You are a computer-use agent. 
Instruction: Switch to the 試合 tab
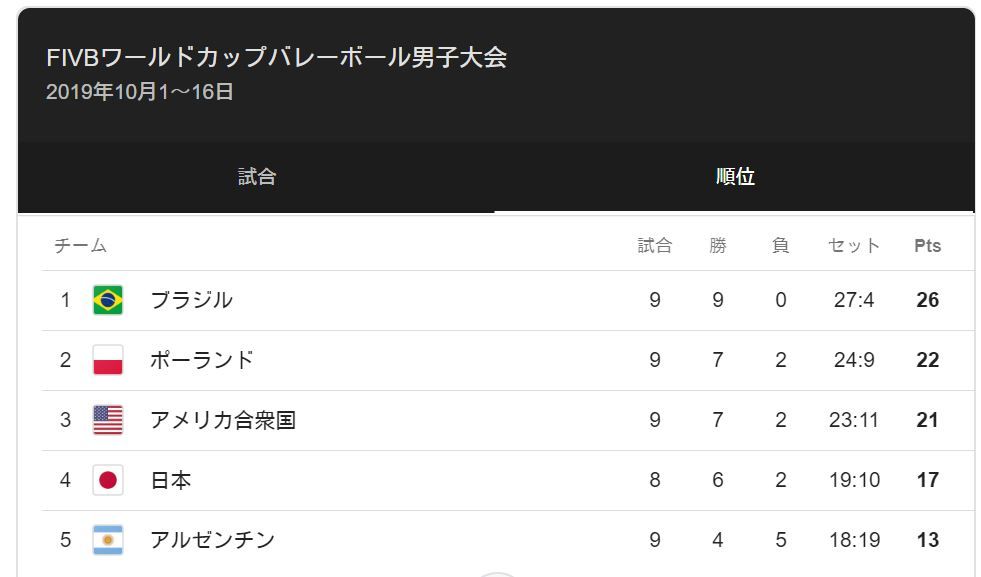tap(257, 176)
